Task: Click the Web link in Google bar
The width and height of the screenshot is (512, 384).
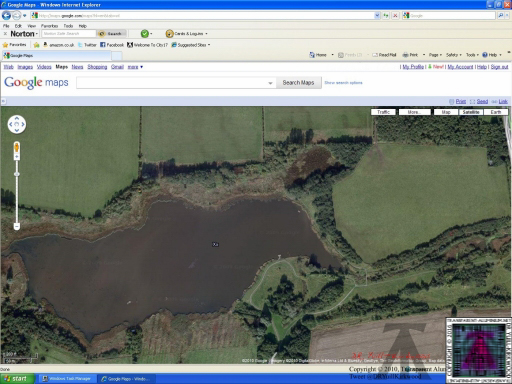Action: point(9,67)
